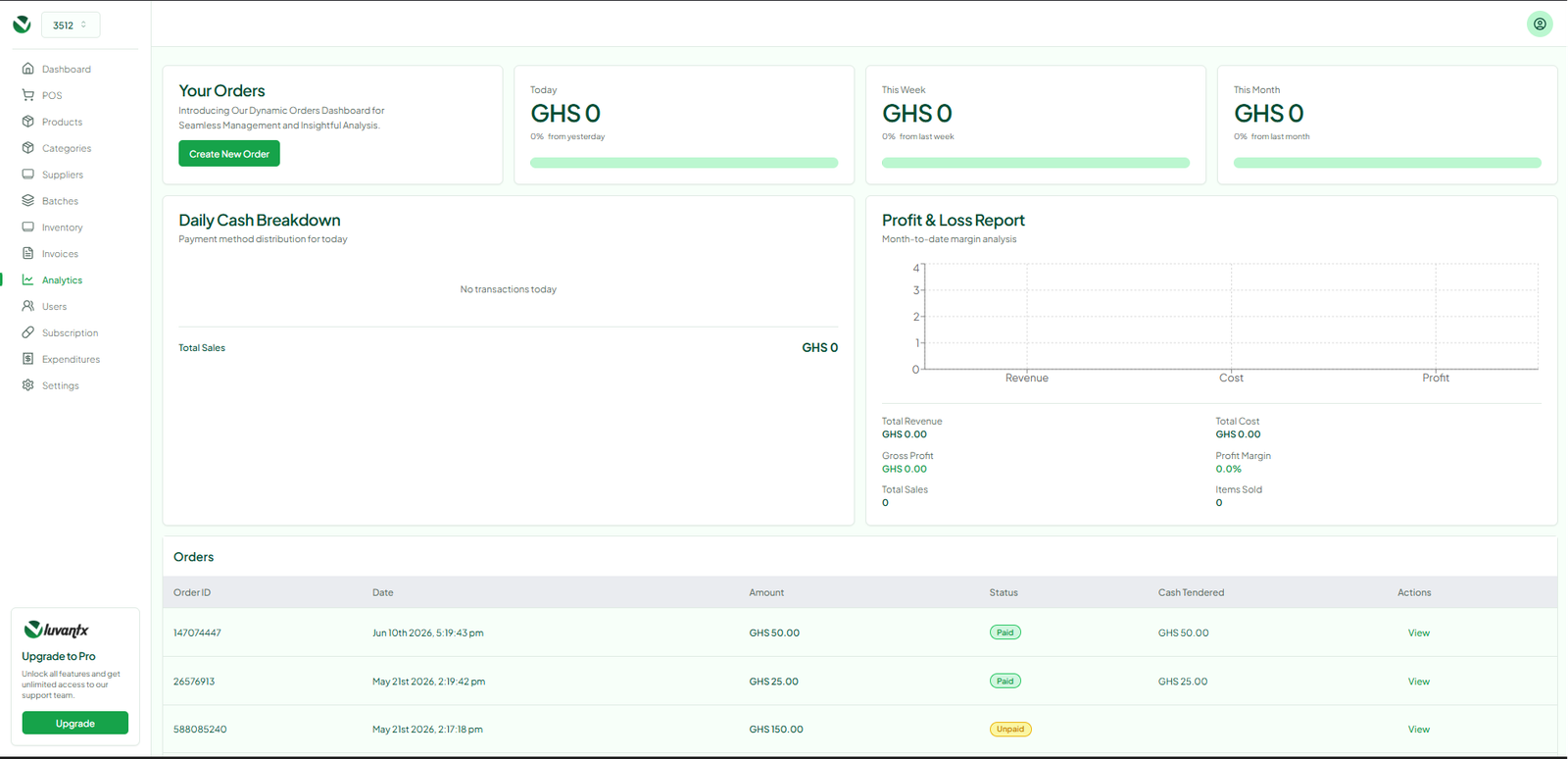
Task: Click the Create New Order button
Action: click(x=229, y=154)
